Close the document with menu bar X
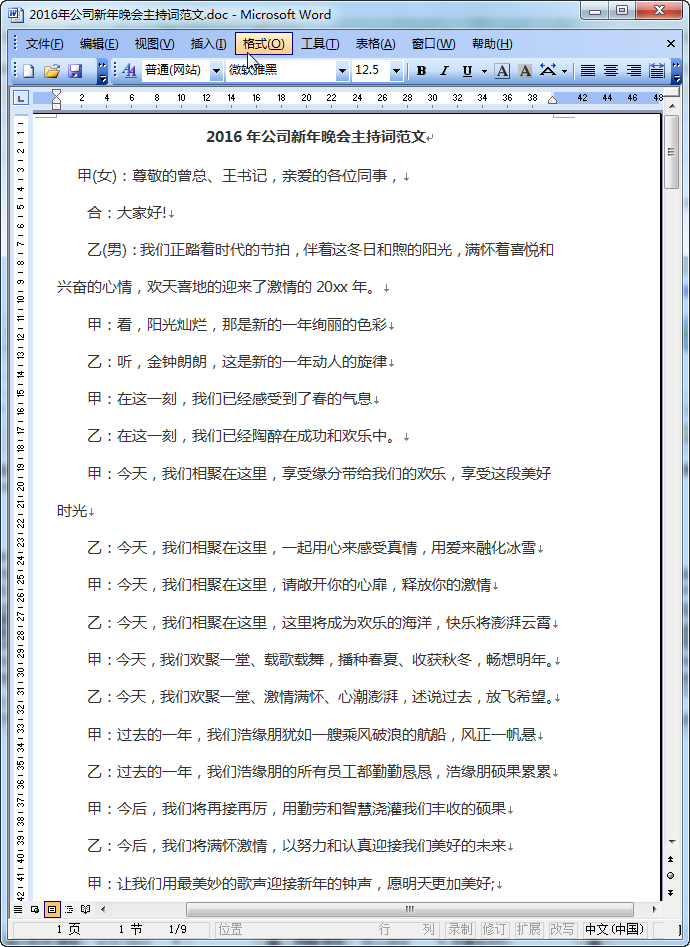The height and width of the screenshot is (947, 690). 671,44
